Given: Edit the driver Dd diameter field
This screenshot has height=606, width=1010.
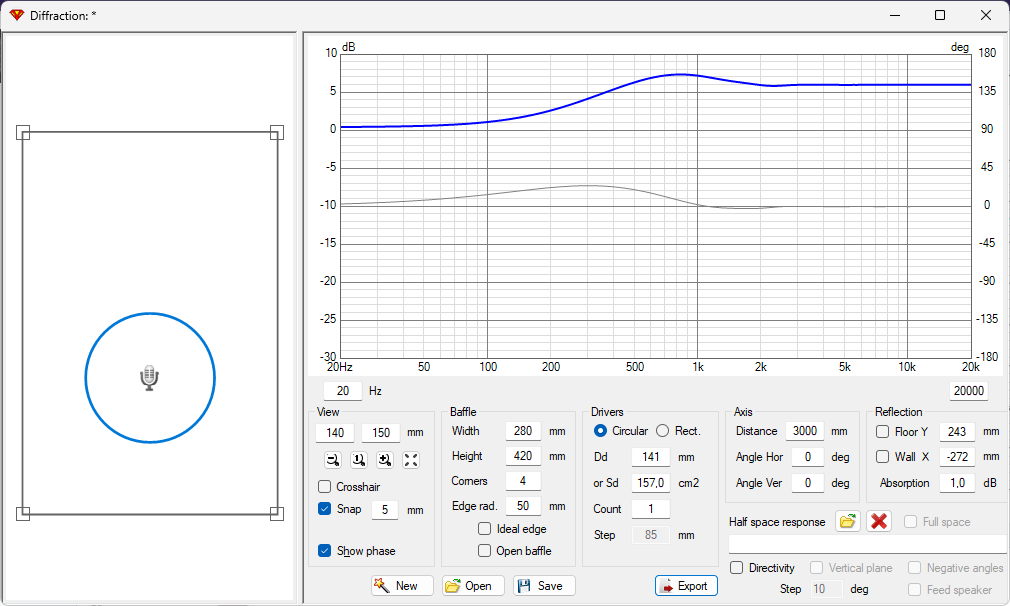Looking at the screenshot, I should 651,457.
